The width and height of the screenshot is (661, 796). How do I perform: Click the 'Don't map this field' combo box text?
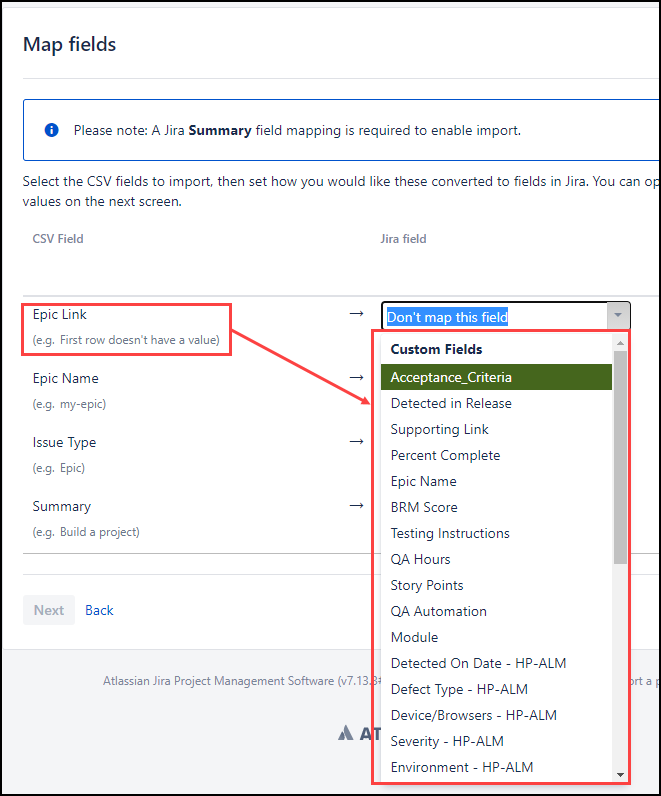point(447,317)
